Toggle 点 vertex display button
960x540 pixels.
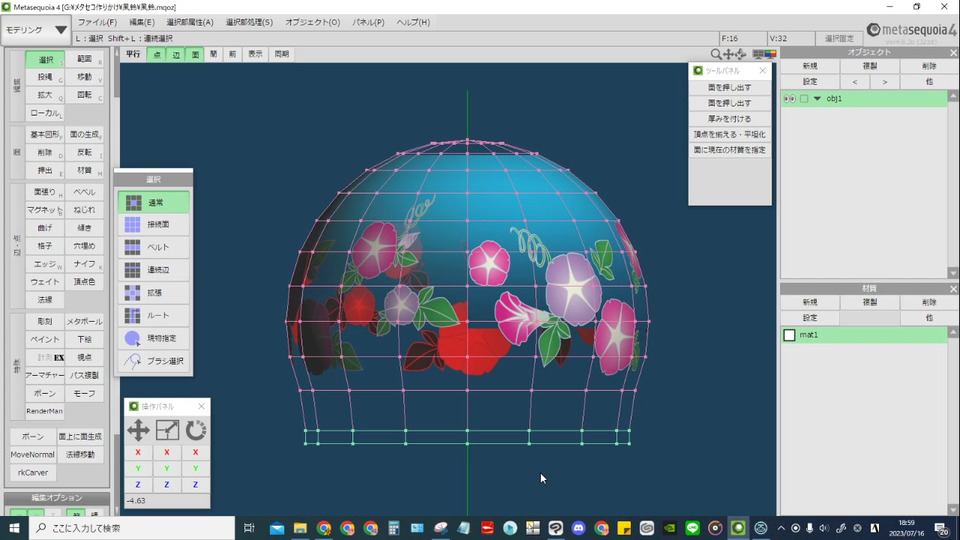coord(157,54)
